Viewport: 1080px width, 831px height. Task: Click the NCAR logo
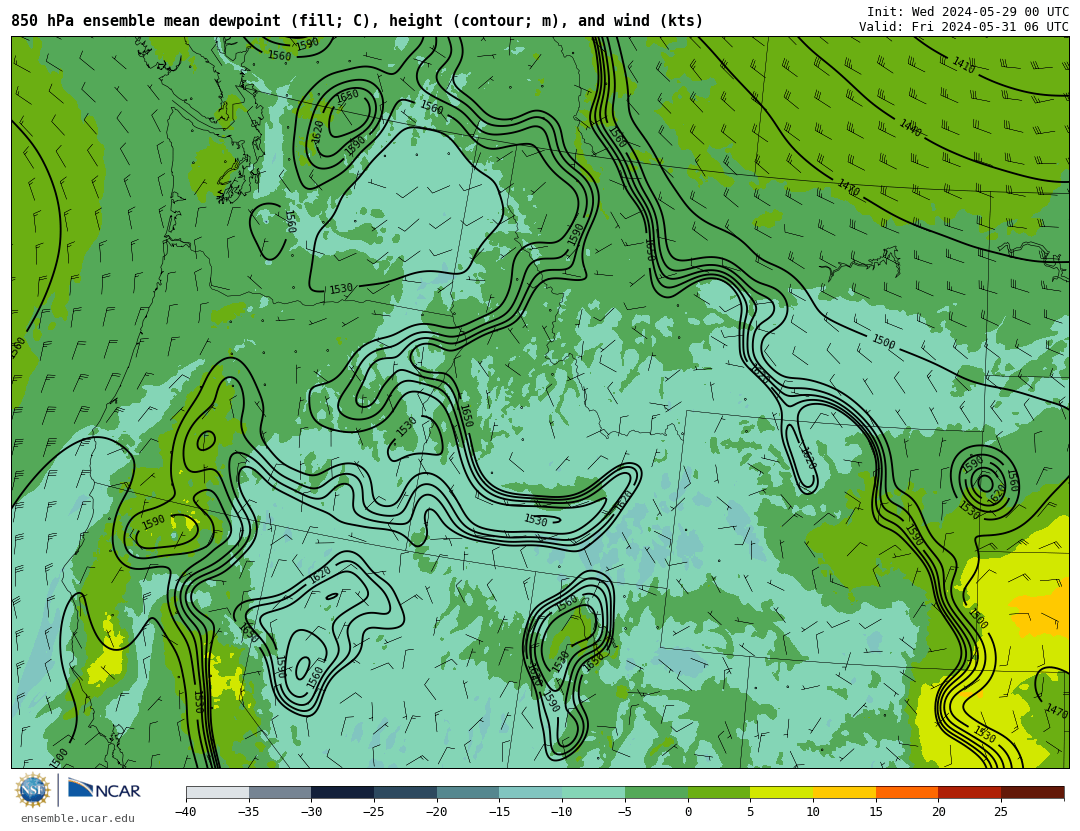[x=104, y=790]
